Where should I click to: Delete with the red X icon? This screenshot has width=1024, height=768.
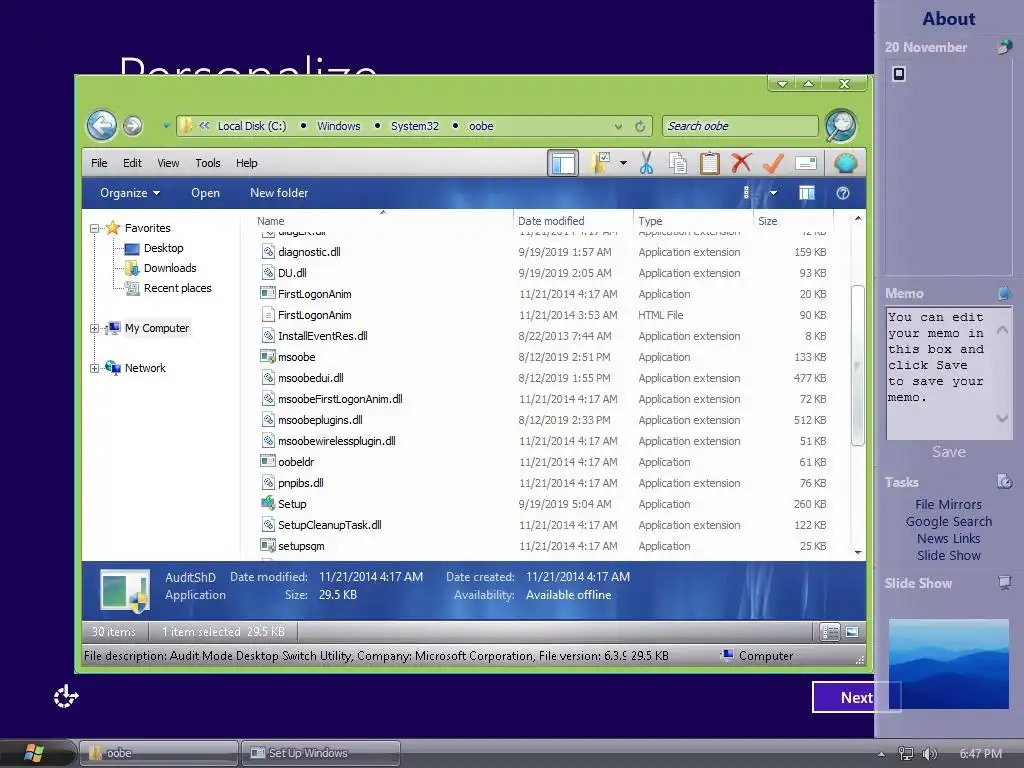tap(741, 163)
